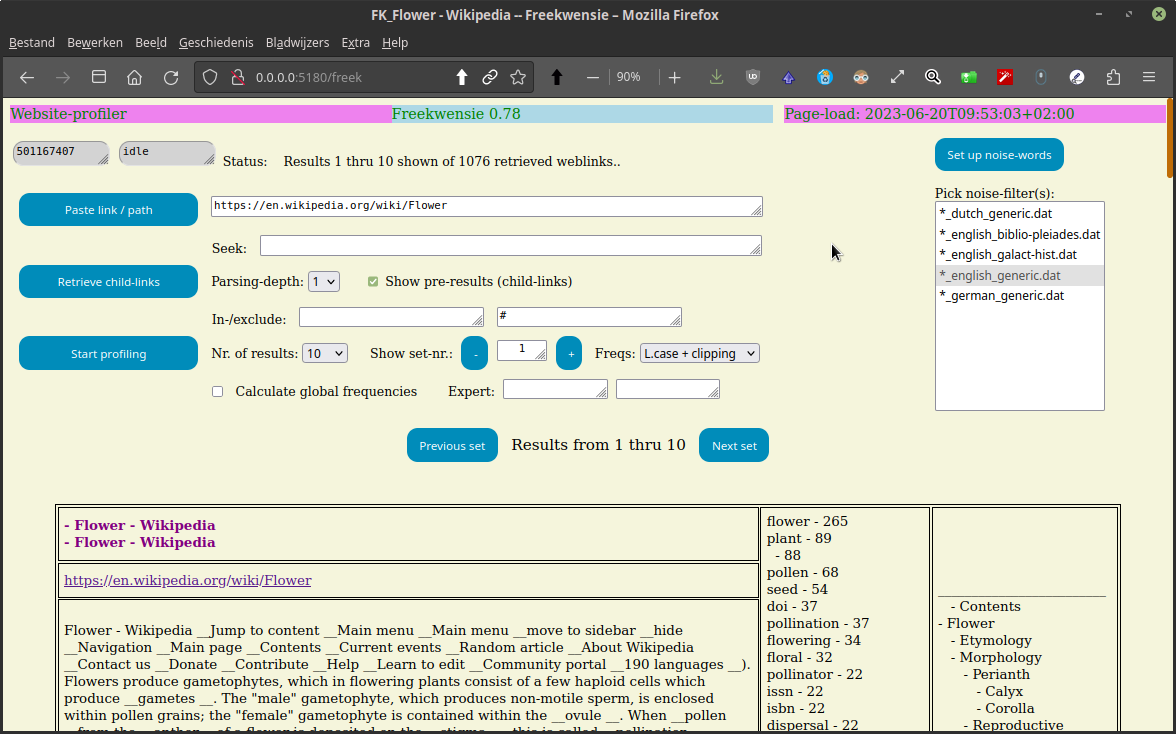Click the red magic-wand extension icon
The height and width of the screenshot is (734, 1176).
pos(1005,77)
